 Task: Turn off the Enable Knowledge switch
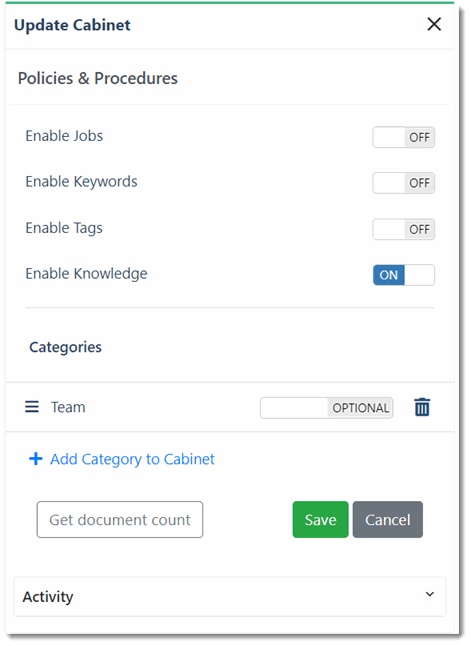tap(403, 275)
